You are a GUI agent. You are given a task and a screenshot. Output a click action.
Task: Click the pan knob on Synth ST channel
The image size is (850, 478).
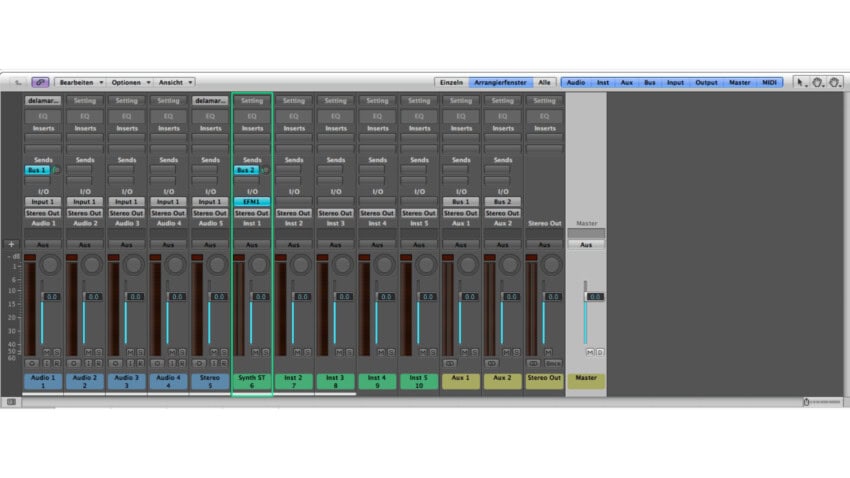(x=259, y=265)
